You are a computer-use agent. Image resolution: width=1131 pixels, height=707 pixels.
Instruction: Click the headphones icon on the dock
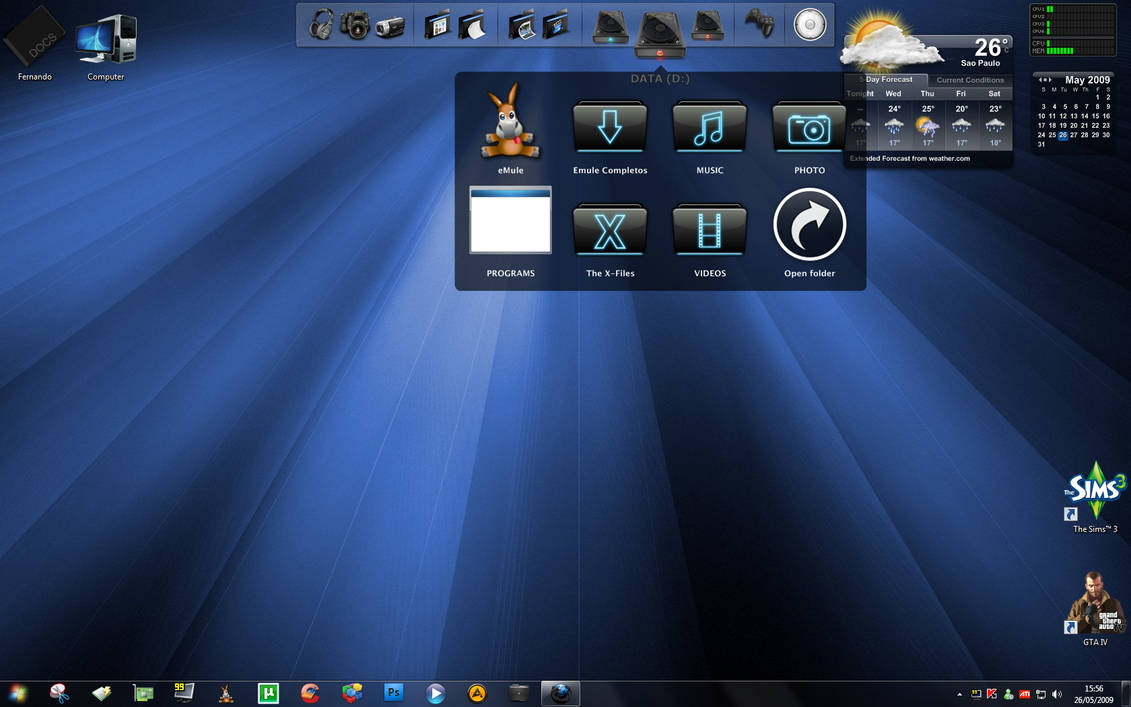pyautogui.click(x=321, y=24)
